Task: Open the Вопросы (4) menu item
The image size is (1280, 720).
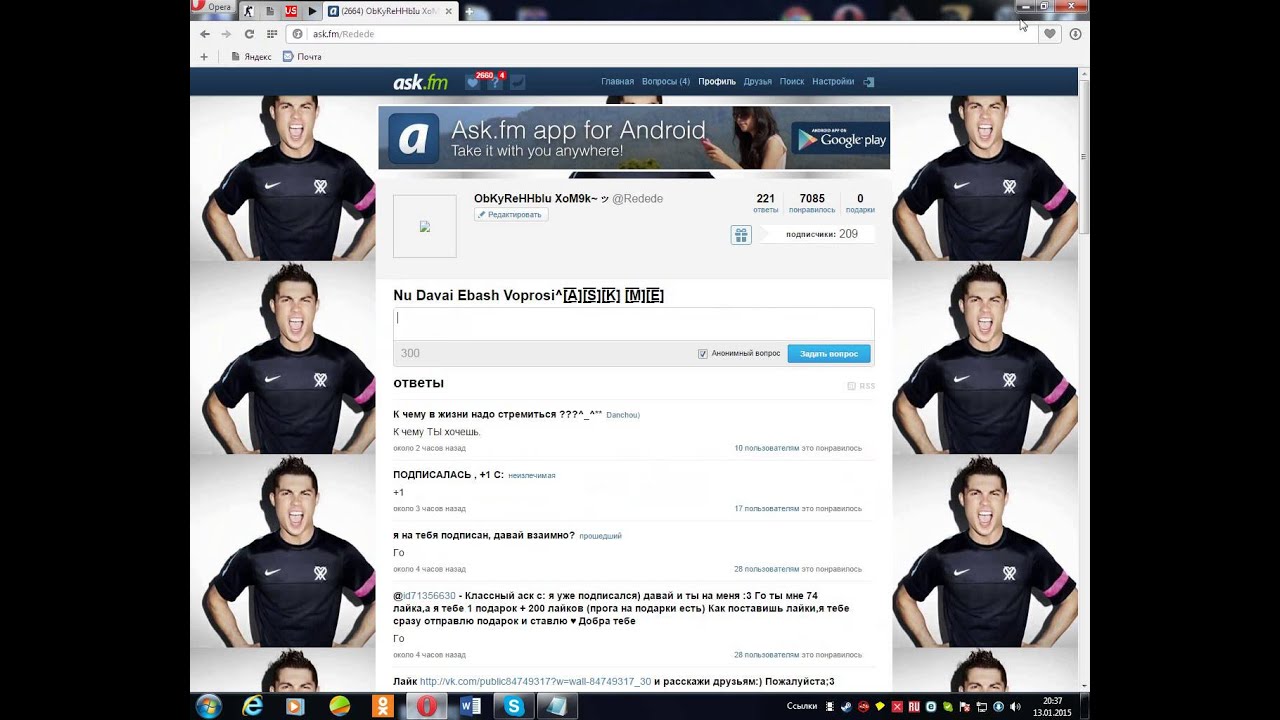Action: [x=665, y=82]
